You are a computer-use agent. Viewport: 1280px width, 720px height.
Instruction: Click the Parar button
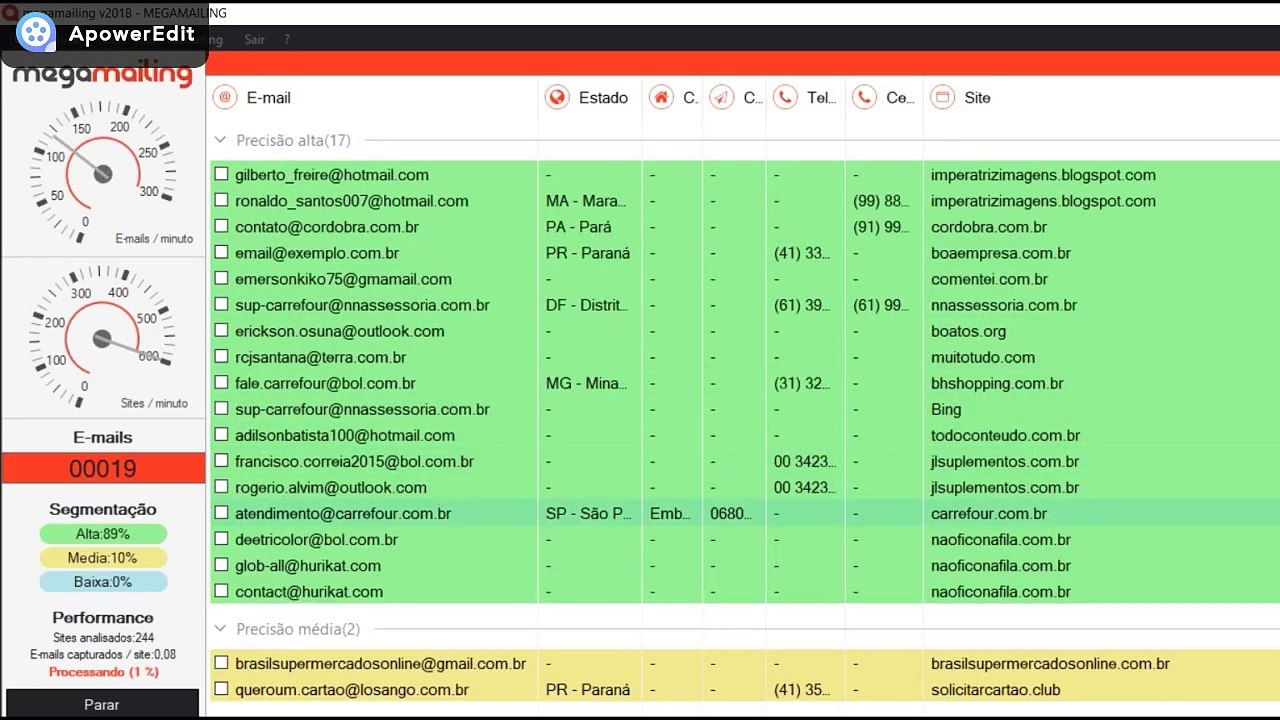102,704
